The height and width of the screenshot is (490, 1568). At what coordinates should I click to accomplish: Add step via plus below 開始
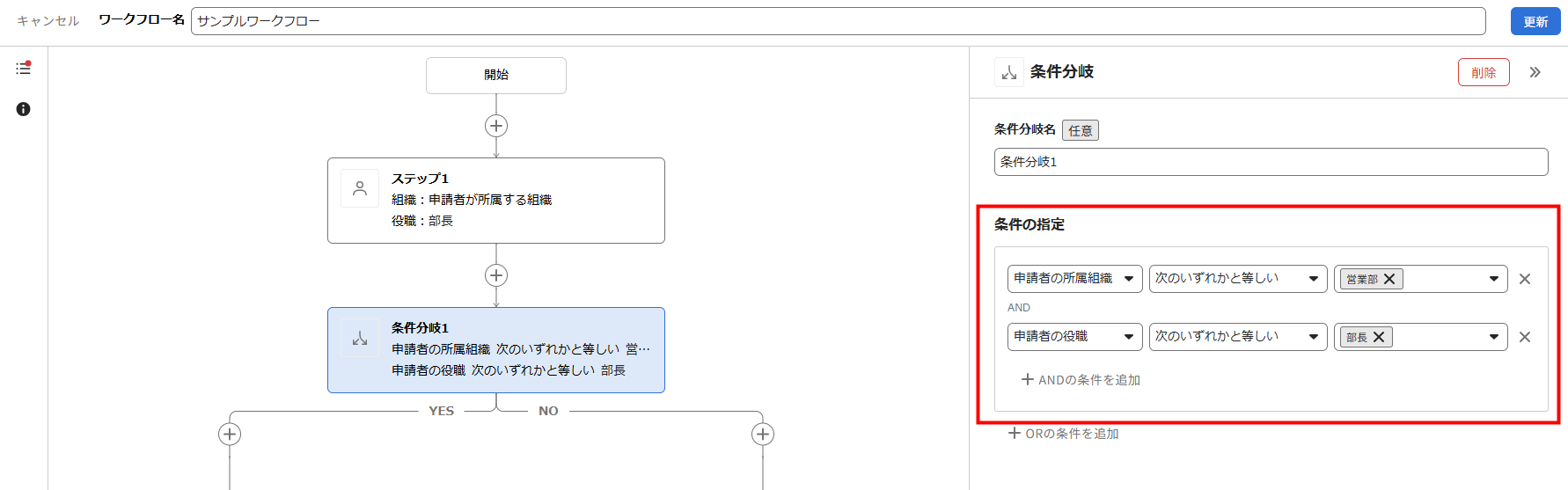tap(496, 126)
